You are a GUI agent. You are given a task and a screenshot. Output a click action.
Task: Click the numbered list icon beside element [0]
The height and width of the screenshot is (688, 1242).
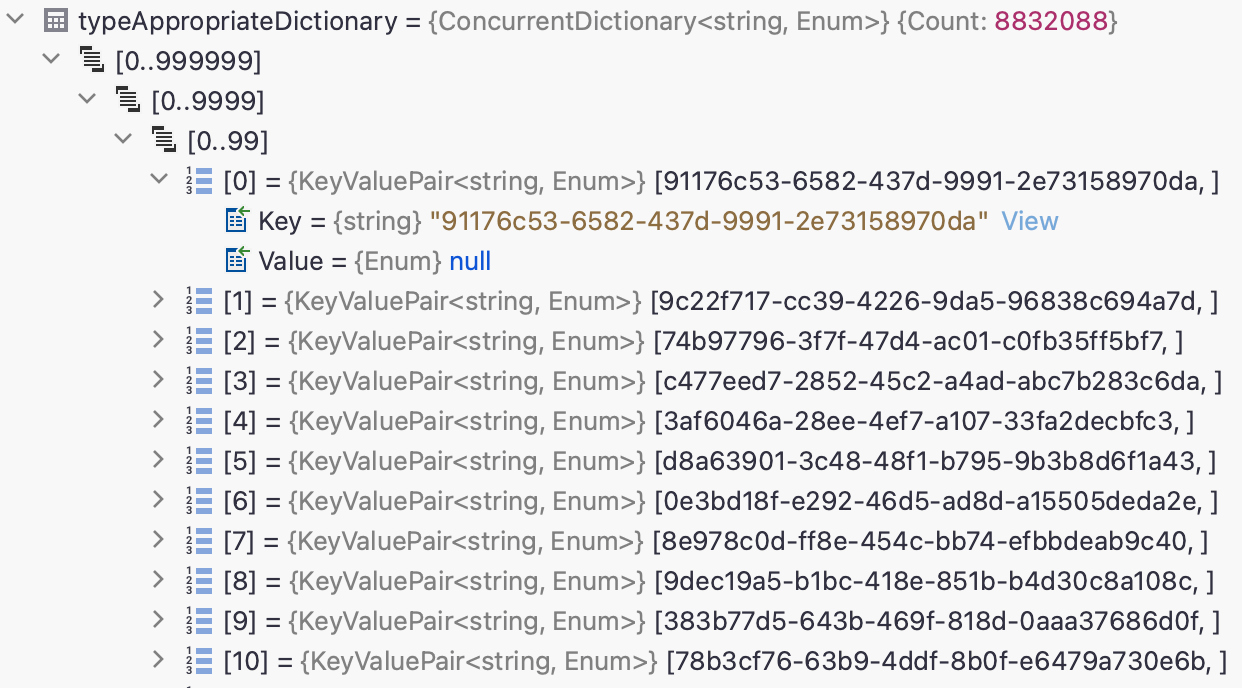(x=199, y=180)
